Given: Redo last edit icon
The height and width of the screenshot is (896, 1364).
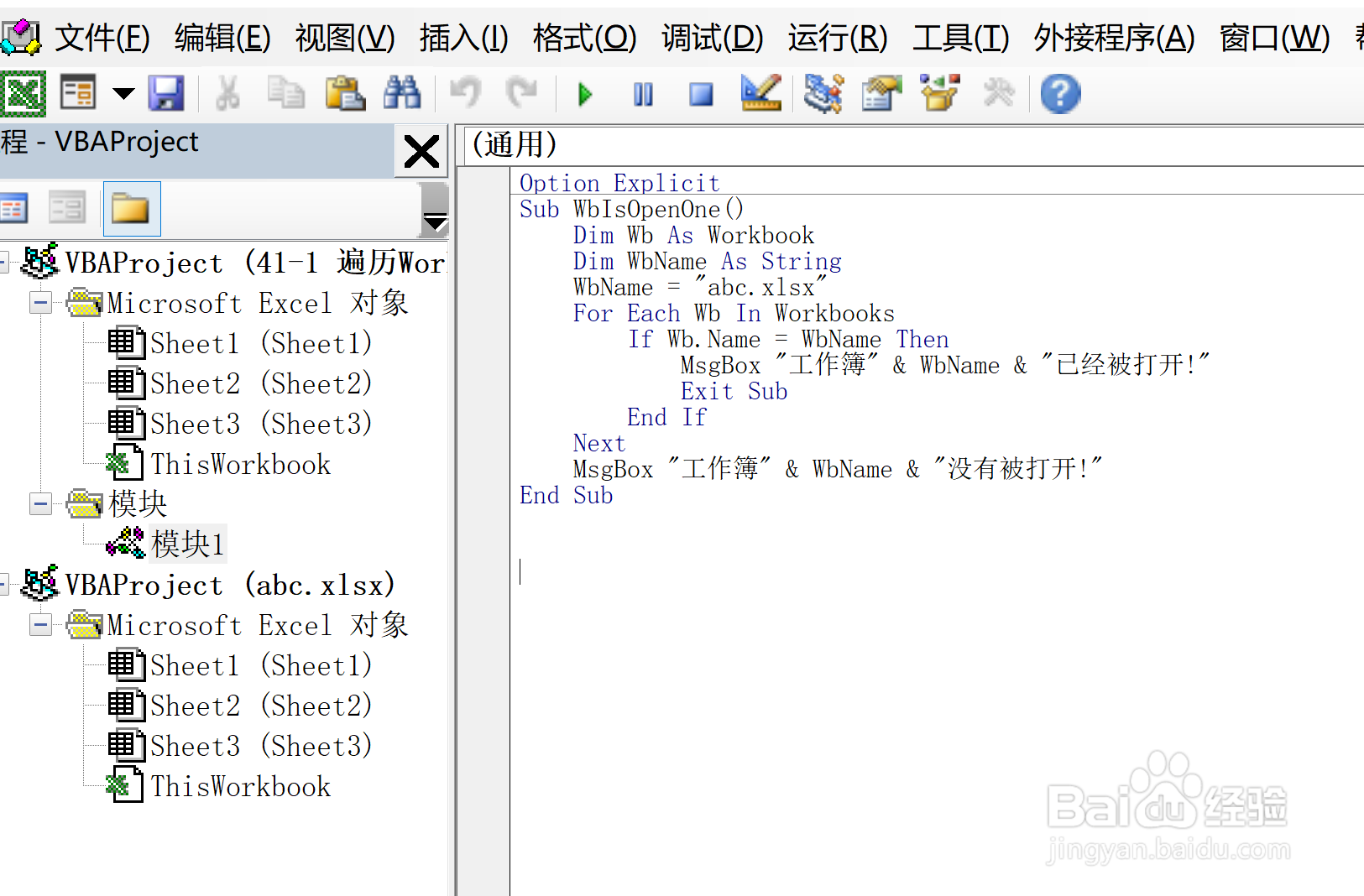Looking at the screenshot, I should [522, 93].
